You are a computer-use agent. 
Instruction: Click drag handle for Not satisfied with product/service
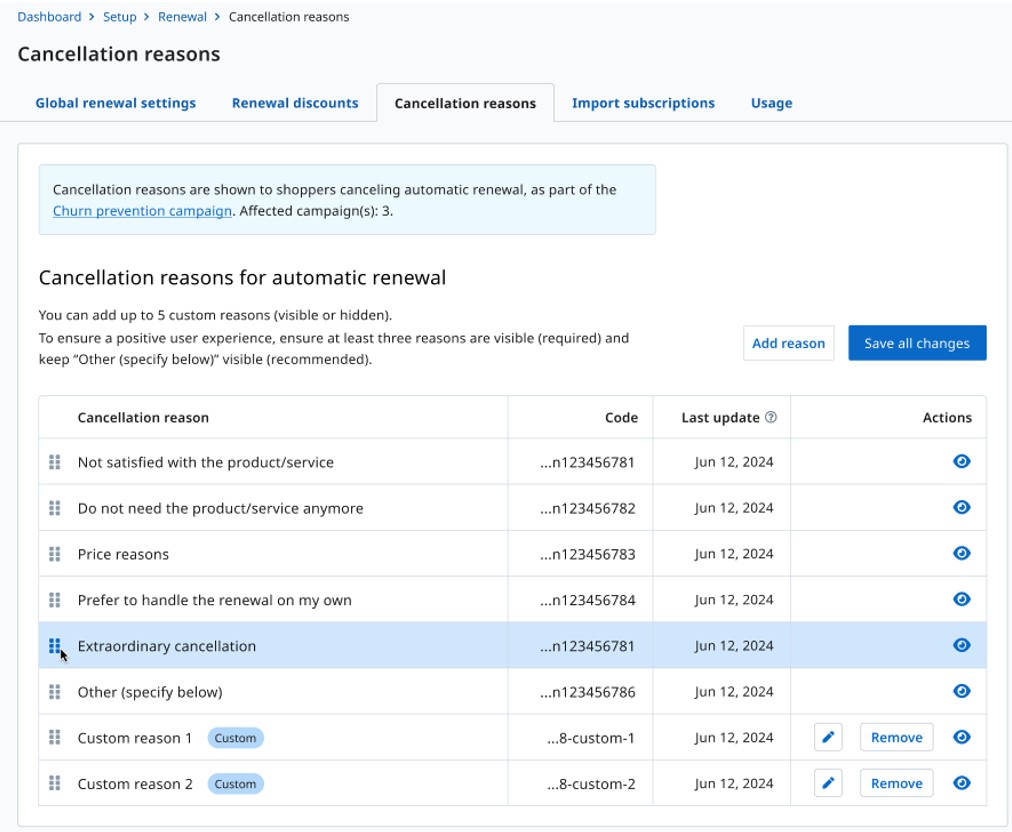[x=55, y=462]
